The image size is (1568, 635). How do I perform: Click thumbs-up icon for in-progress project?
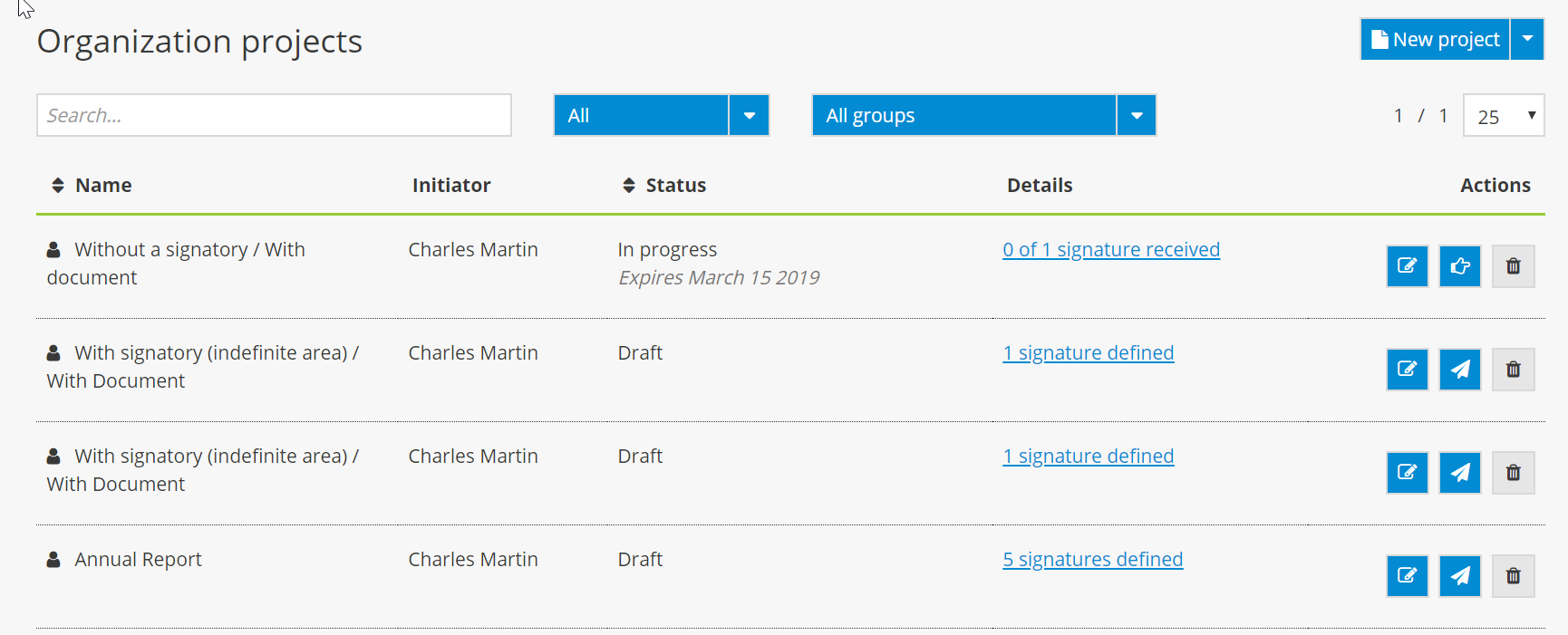click(x=1459, y=265)
